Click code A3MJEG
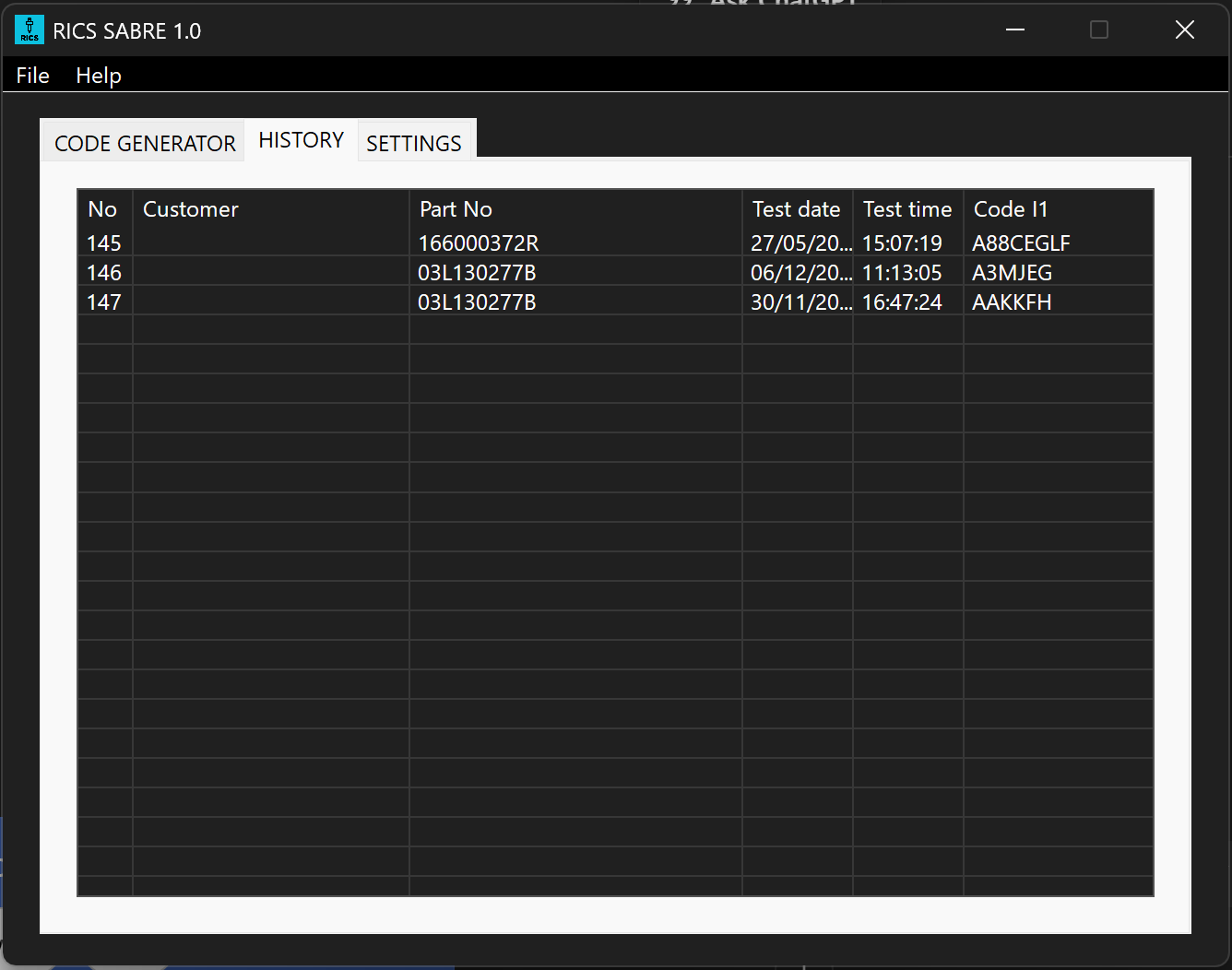This screenshot has width=1232, height=970. (x=1012, y=273)
